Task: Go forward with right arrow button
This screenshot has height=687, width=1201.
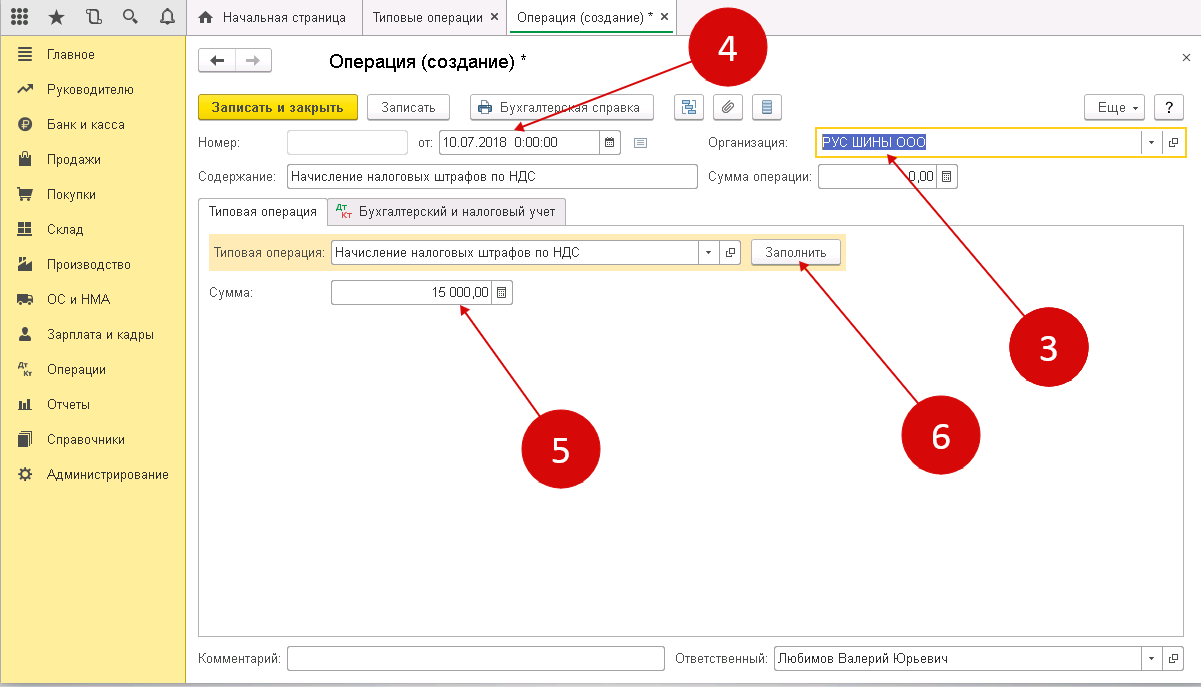Action: [253, 61]
